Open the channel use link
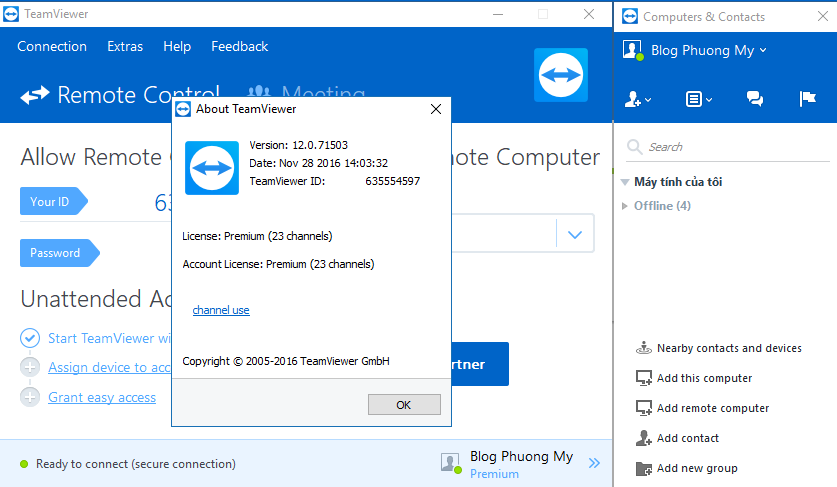Screen dimensions: 837x487 (221, 310)
